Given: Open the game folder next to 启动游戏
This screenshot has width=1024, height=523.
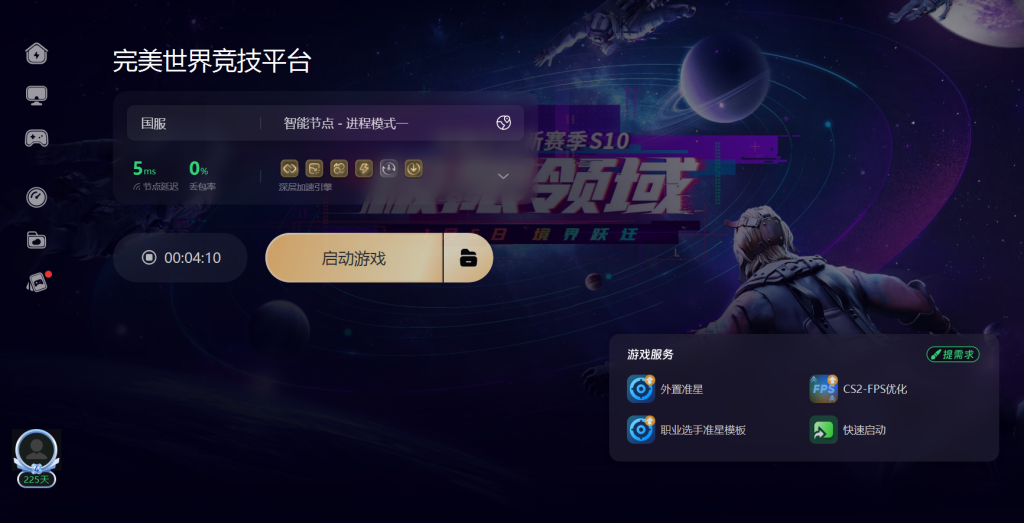Looking at the screenshot, I should (x=468, y=258).
